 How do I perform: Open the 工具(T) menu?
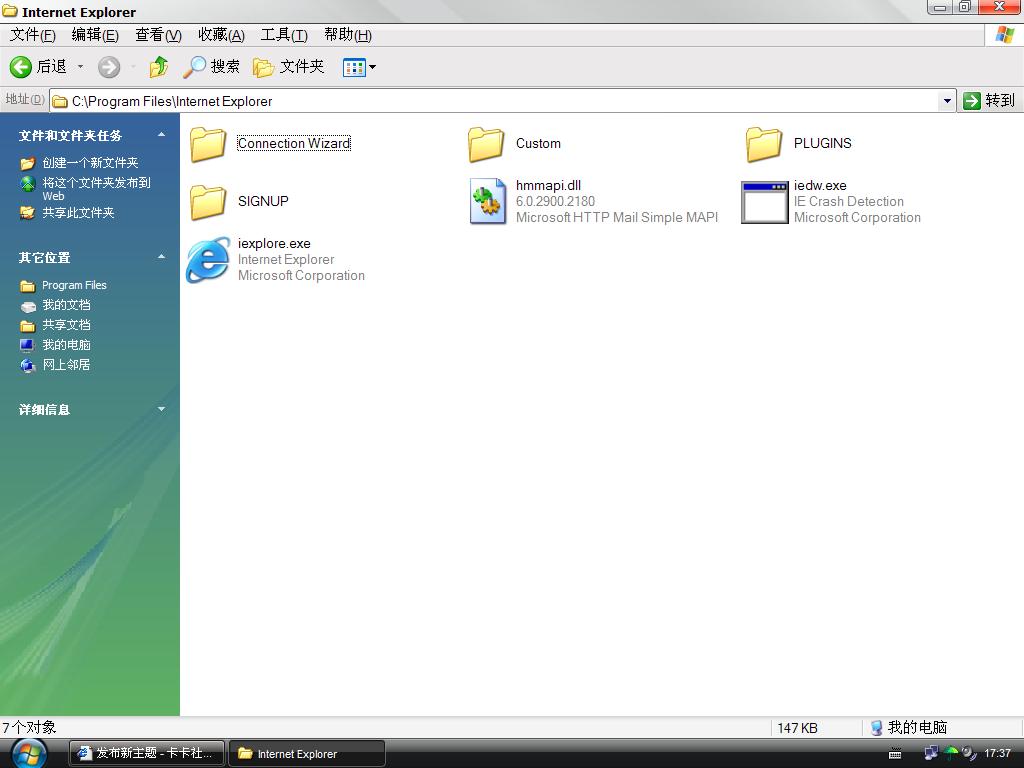[283, 35]
